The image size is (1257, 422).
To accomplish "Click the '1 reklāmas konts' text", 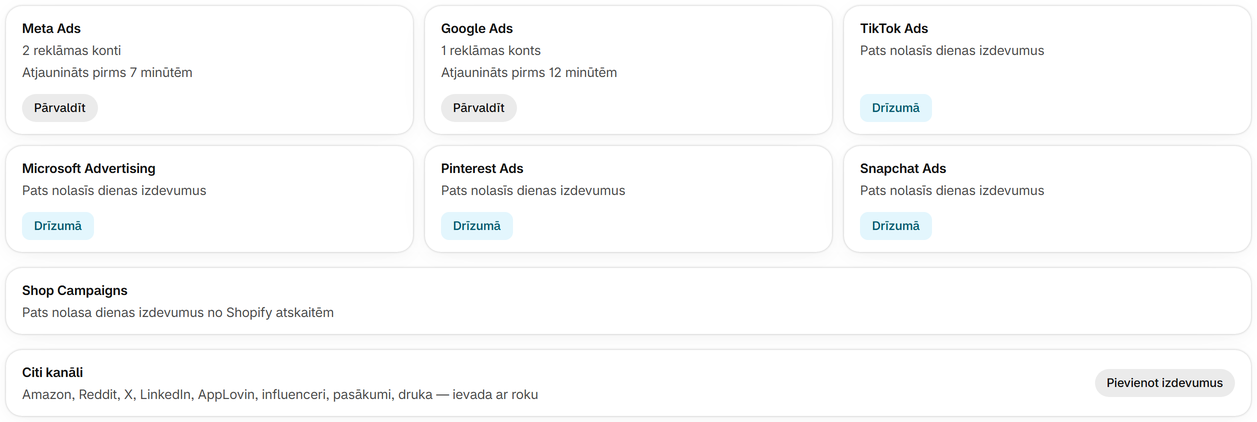I will (x=491, y=51).
